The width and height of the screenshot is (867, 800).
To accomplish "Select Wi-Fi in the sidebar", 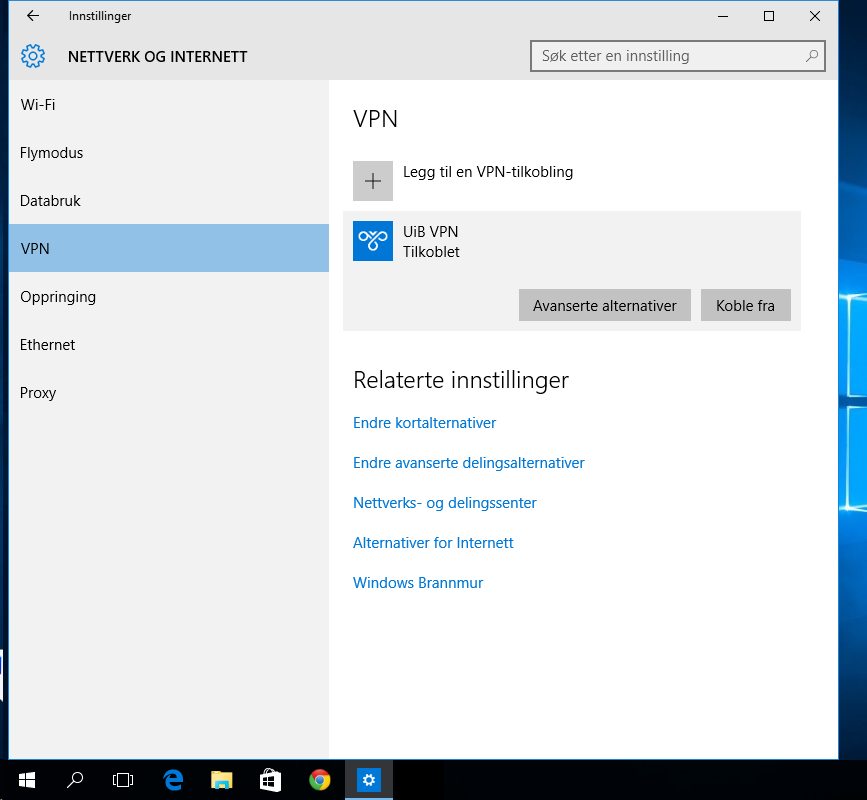I will pos(38,105).
